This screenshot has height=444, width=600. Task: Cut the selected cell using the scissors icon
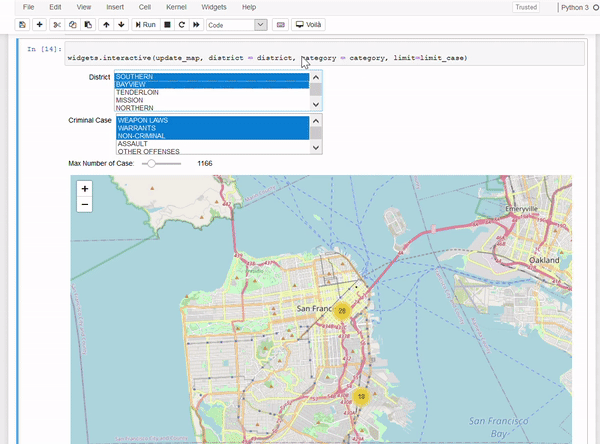[x=57, y=24]
